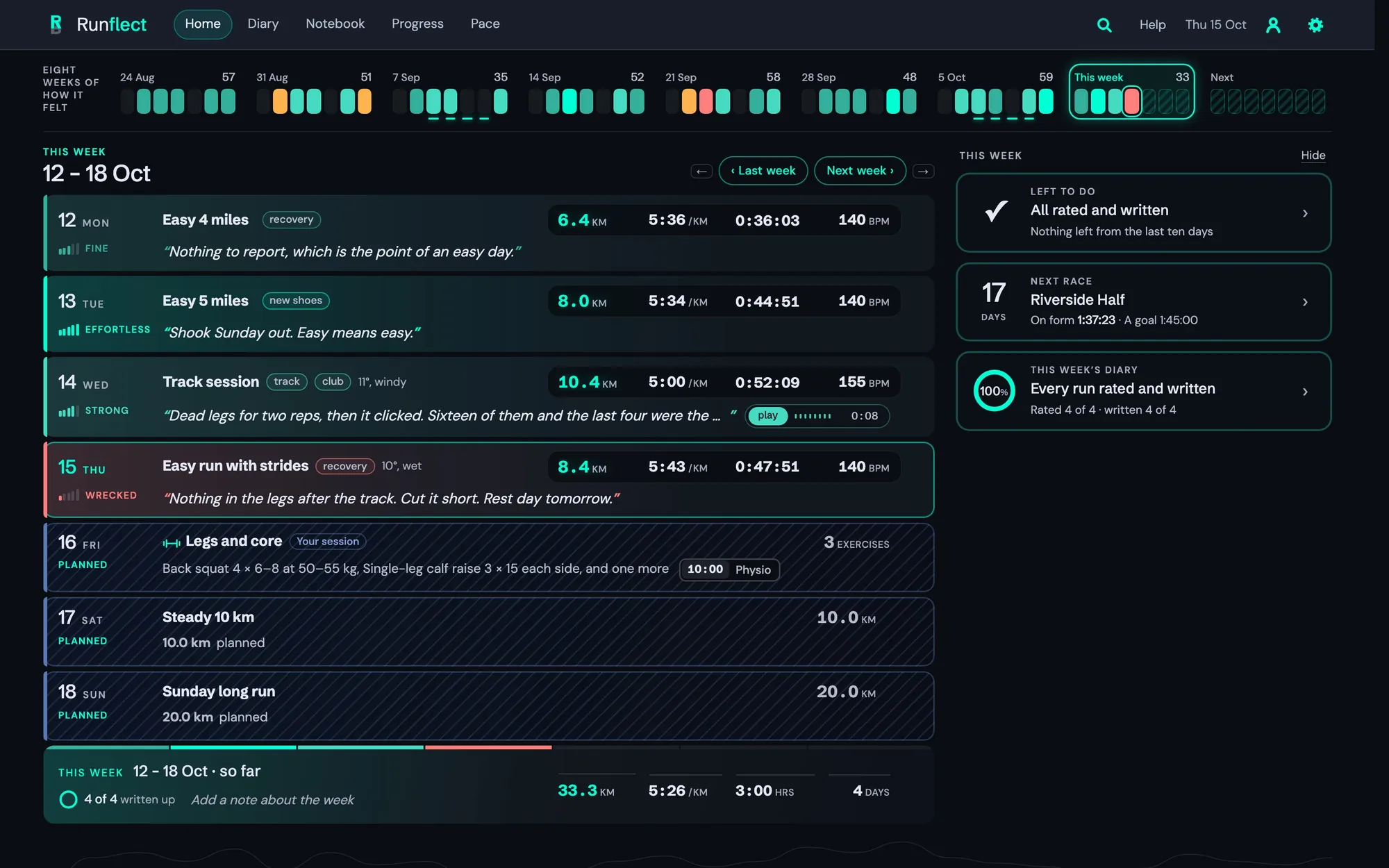Screen dimensions: 1389x868
Task: Select the Next week hatched strip
Action: (x=1267, y=92)
